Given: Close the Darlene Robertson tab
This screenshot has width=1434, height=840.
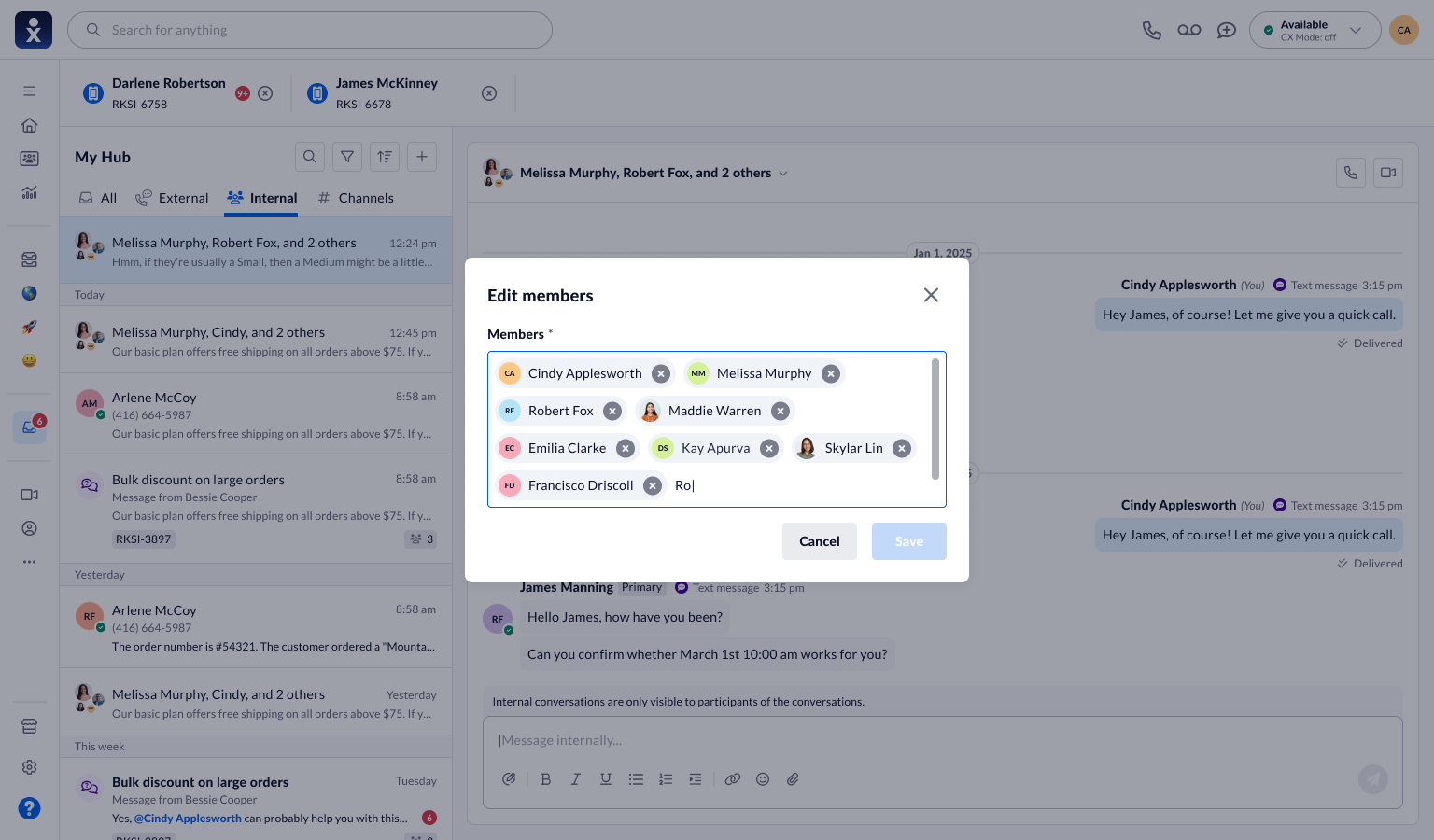Looking at the screenshot, I should [265, 93].
